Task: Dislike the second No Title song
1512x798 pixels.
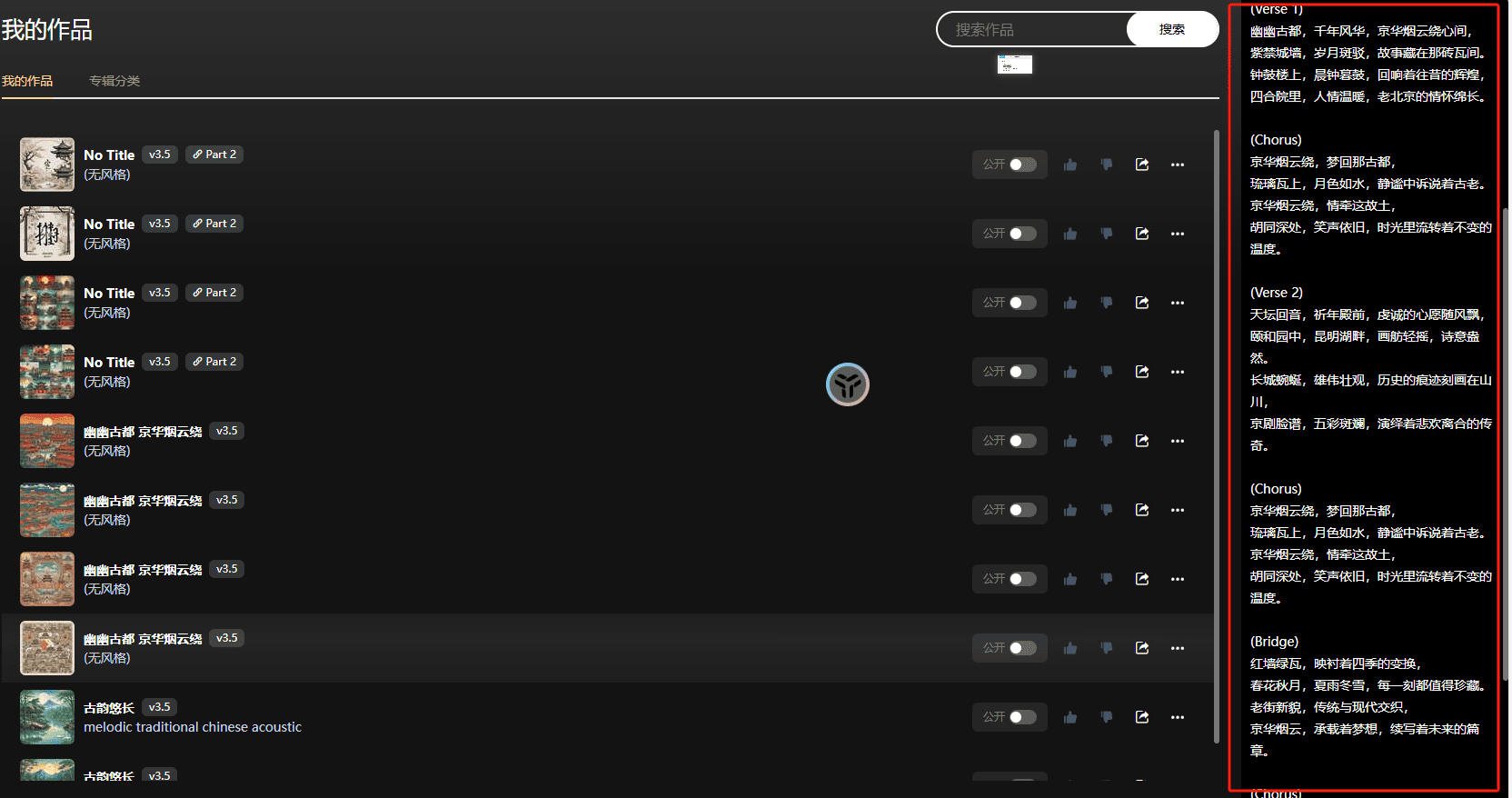Action: [x=1106, y=234]
